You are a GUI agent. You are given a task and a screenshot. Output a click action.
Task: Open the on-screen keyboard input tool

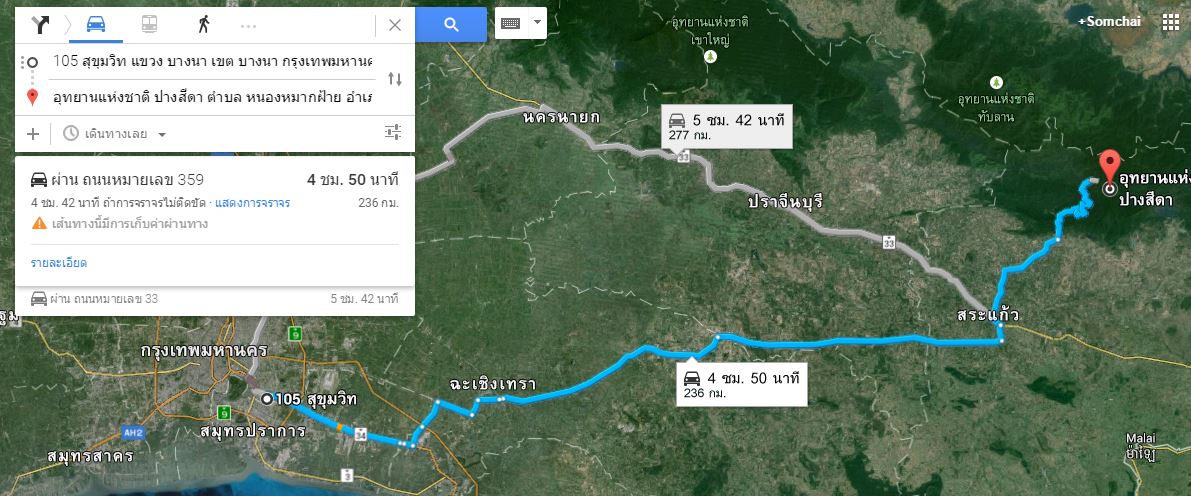(x=510, y=23)
